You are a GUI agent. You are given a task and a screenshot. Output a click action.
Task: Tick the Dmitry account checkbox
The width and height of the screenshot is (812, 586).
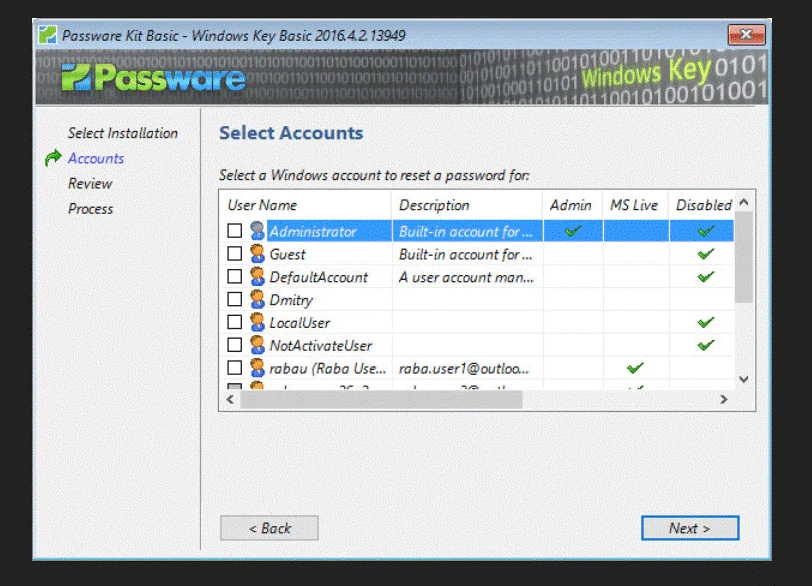(234, 300)
